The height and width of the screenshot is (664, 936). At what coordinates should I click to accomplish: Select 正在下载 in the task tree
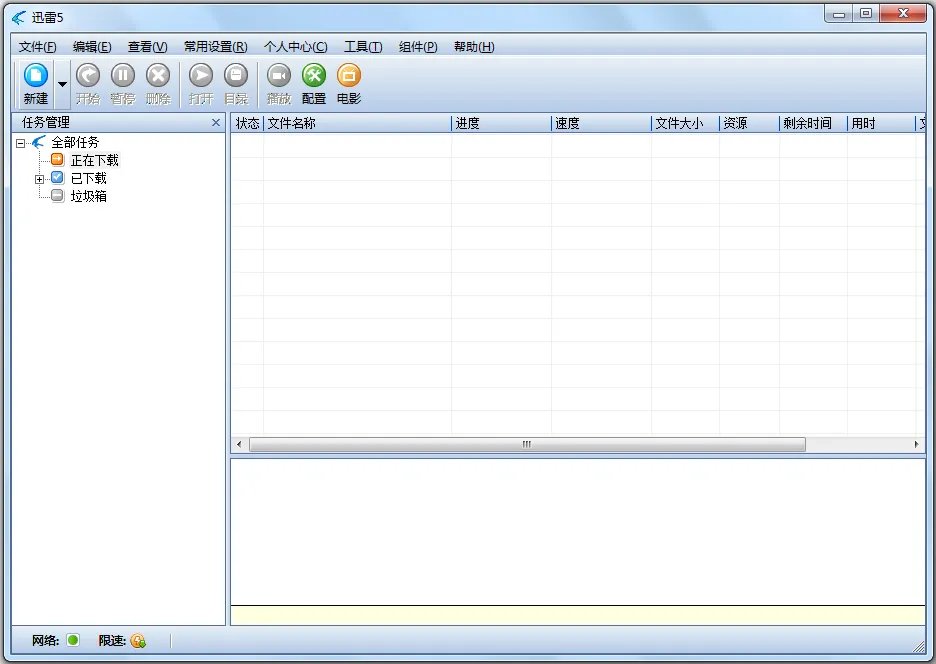[x=95, y=159]
